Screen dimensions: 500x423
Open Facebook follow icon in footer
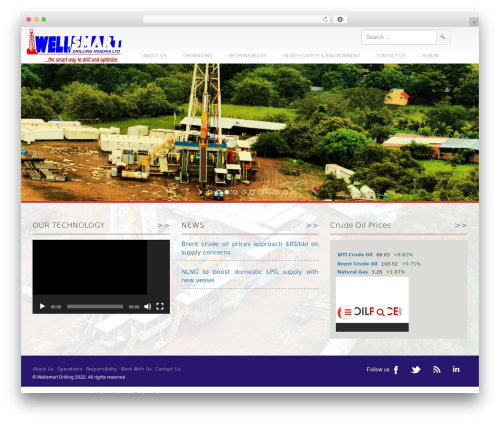396,370
